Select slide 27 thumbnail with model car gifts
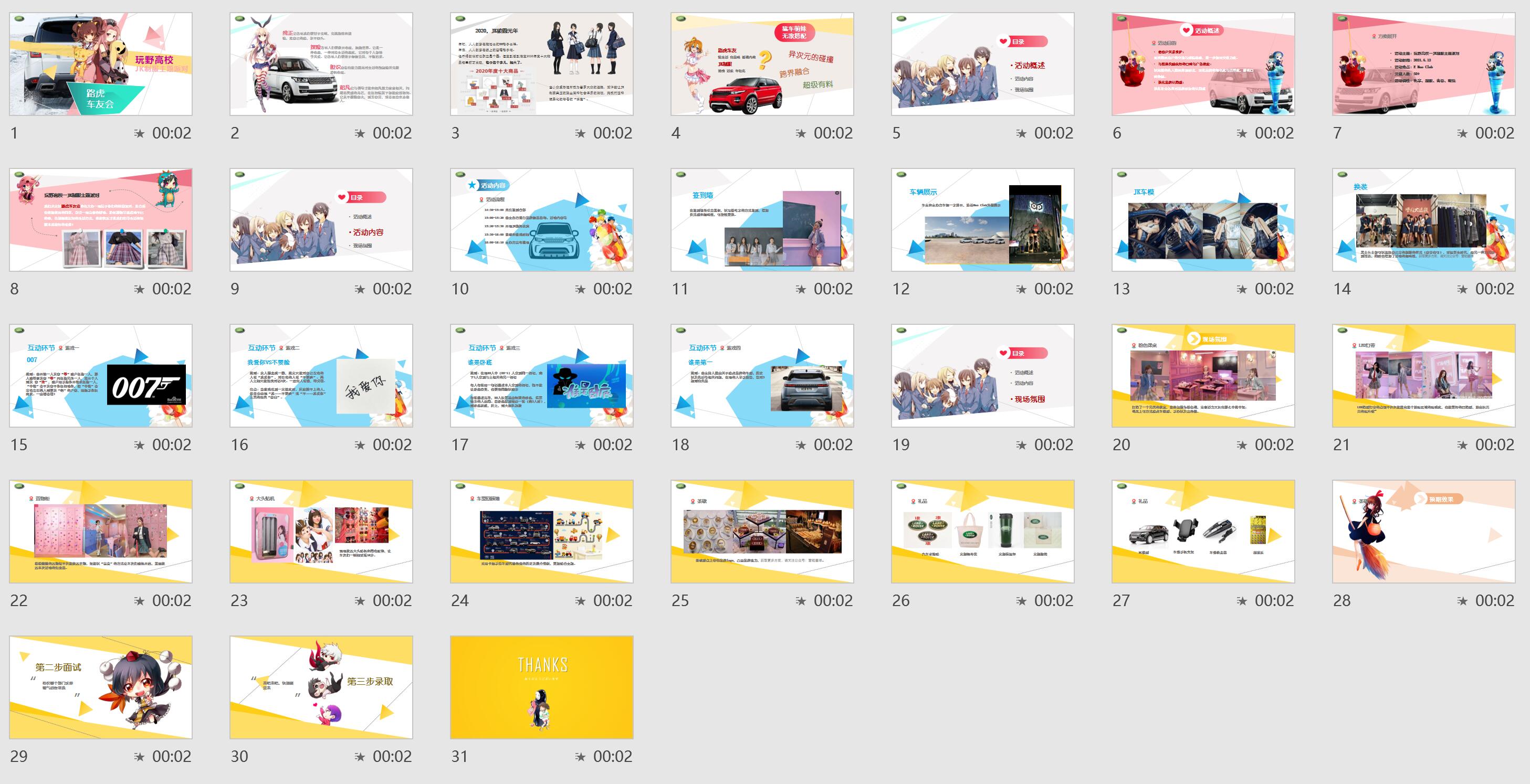Viewport: 1530px width, 784px height. [1203, 531]
